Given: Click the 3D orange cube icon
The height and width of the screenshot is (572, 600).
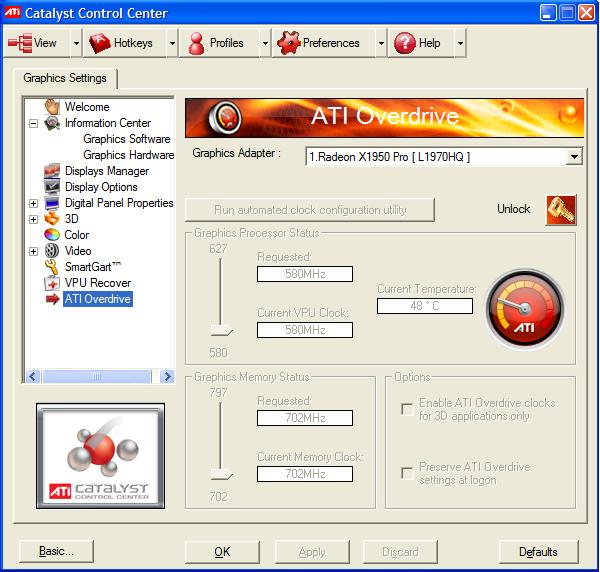Looking at the screenshot, I should click(52, 219).
